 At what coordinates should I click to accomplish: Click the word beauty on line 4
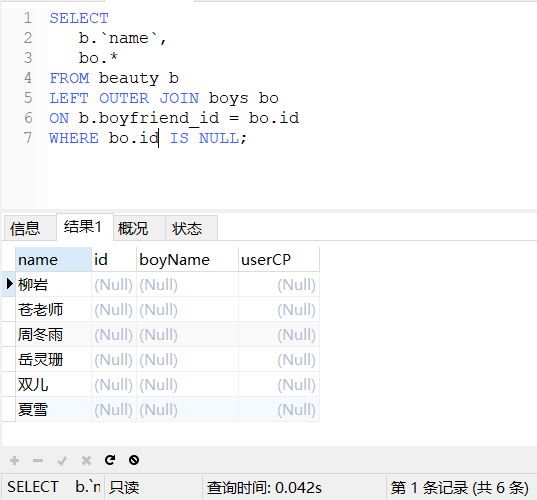129,78
